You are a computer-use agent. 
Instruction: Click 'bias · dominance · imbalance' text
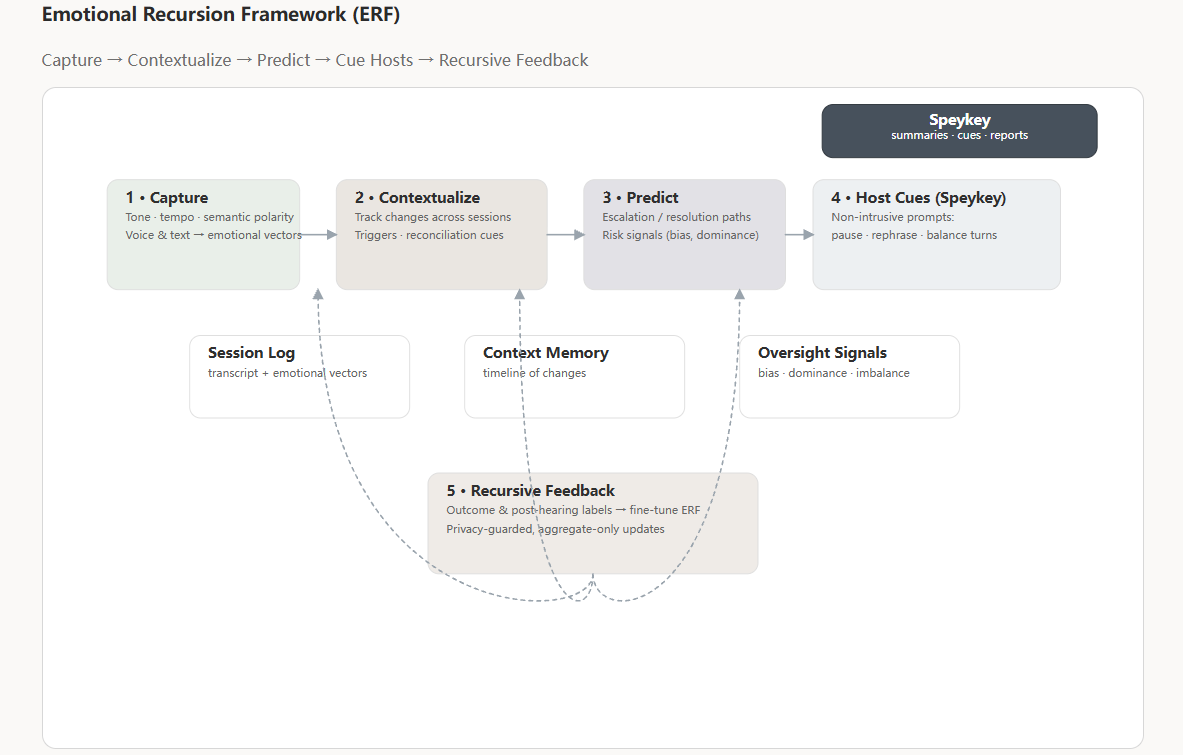pos(834,373)
